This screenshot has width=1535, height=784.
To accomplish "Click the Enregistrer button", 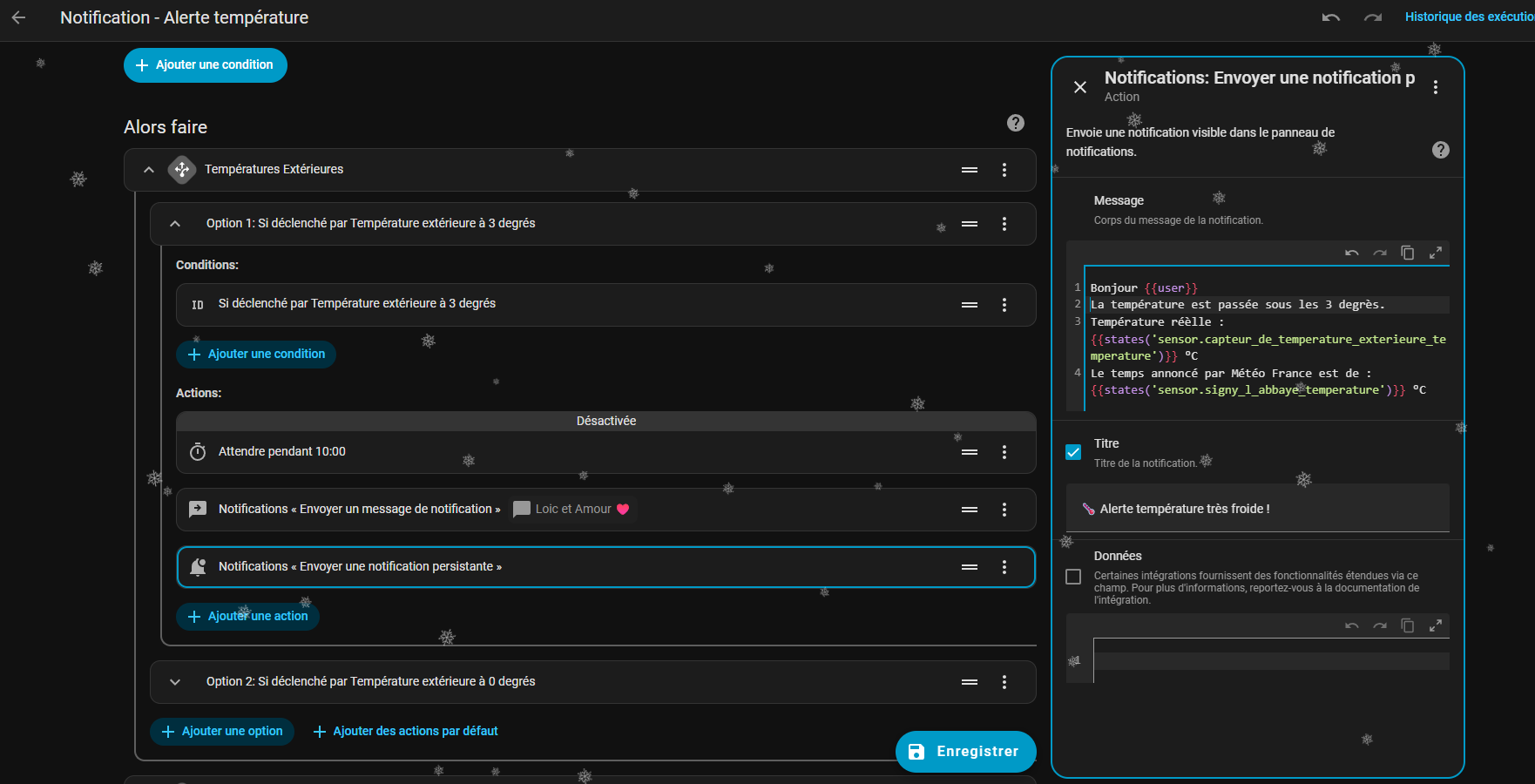I will 965,752.
